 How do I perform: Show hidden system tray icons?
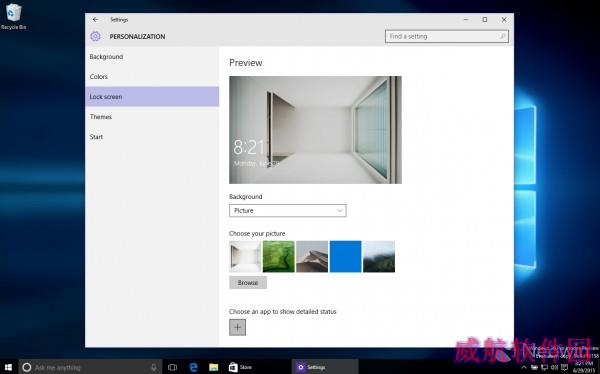pyautogui.click(x=524, y=367)
